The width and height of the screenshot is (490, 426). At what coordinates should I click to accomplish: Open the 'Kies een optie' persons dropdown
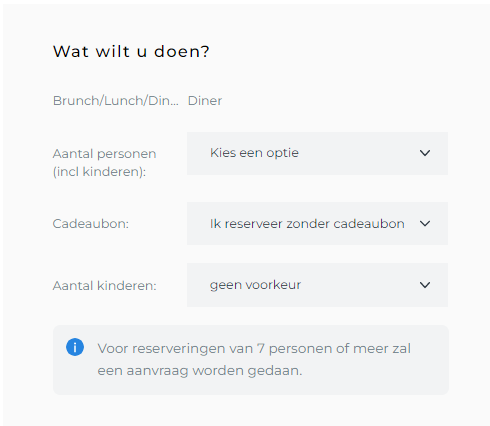point(317,153)
